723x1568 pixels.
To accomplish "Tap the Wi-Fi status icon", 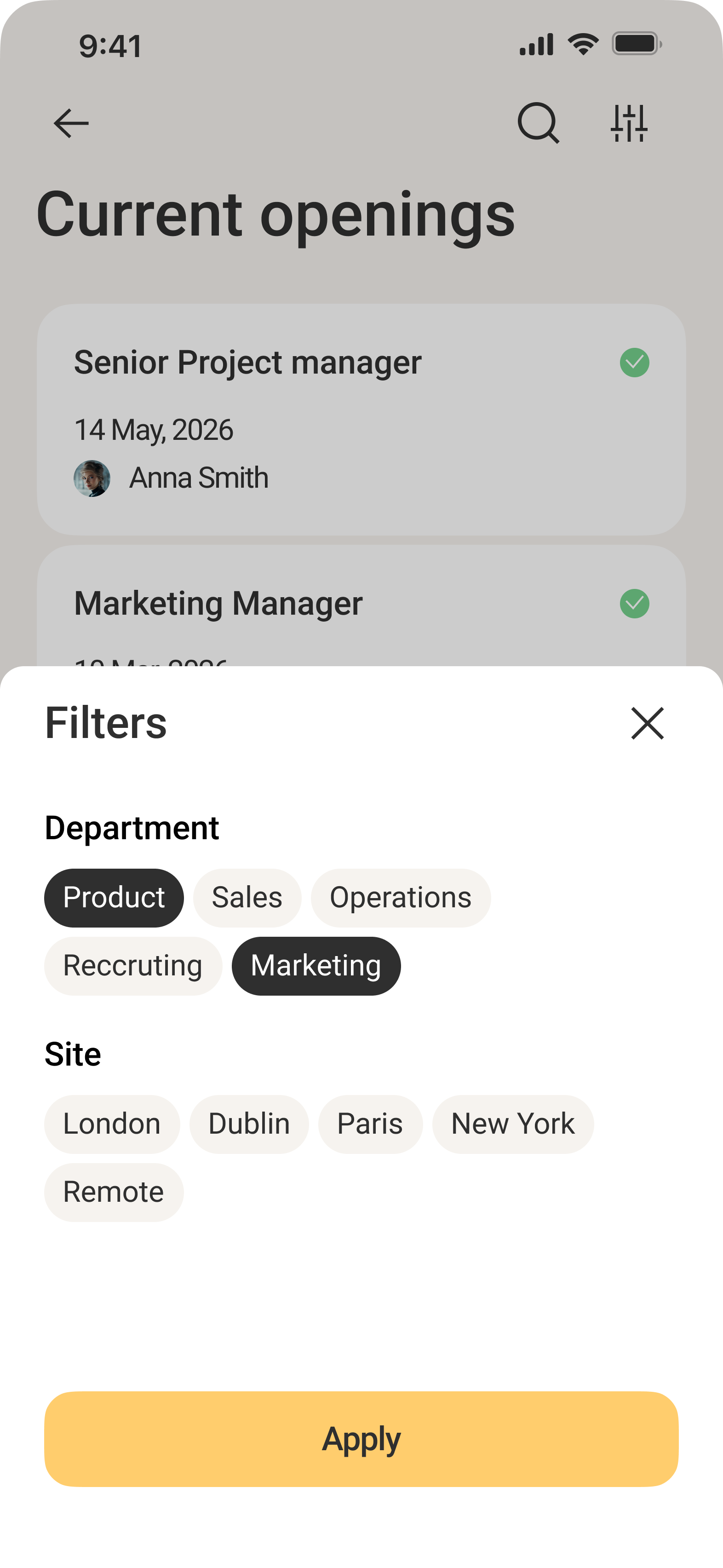I will 584,44.
